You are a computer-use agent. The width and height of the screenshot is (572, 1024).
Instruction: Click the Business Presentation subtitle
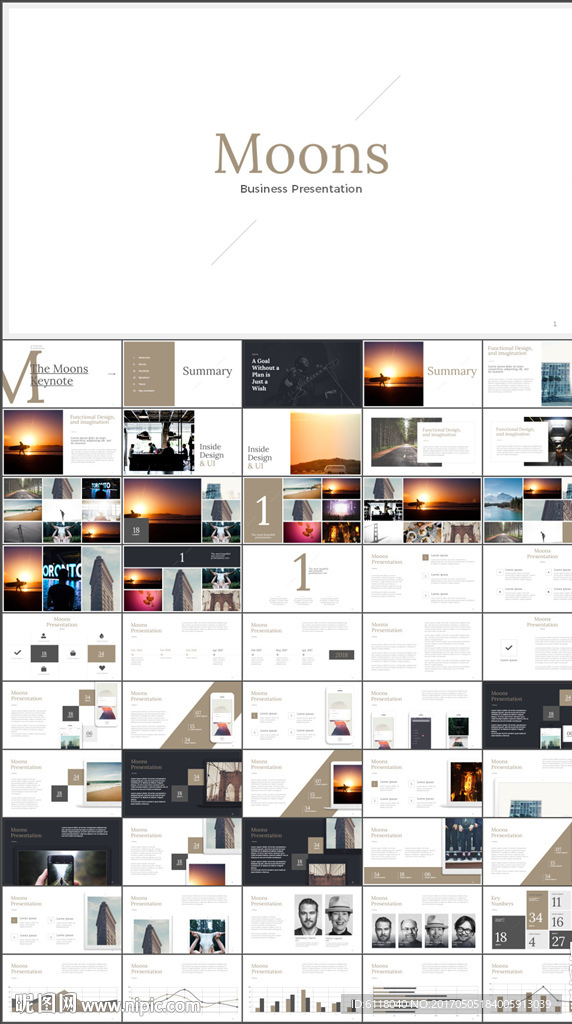tap(301, 189)
